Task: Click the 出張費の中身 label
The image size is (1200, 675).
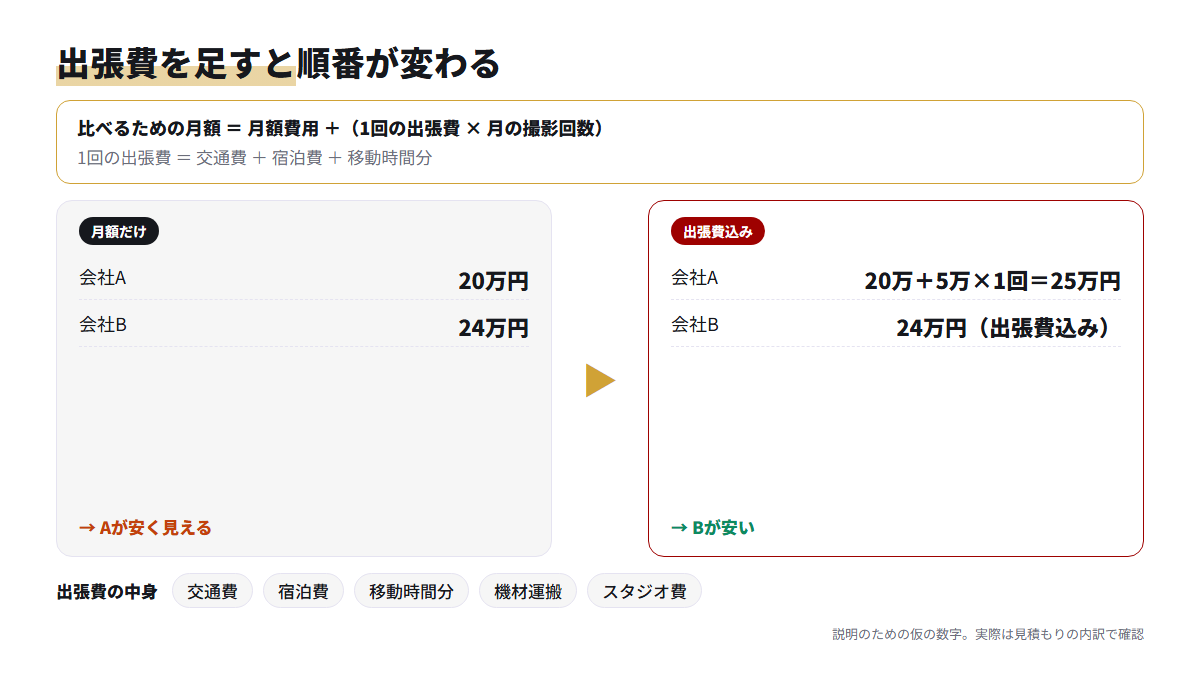Action: pos(107,591)
